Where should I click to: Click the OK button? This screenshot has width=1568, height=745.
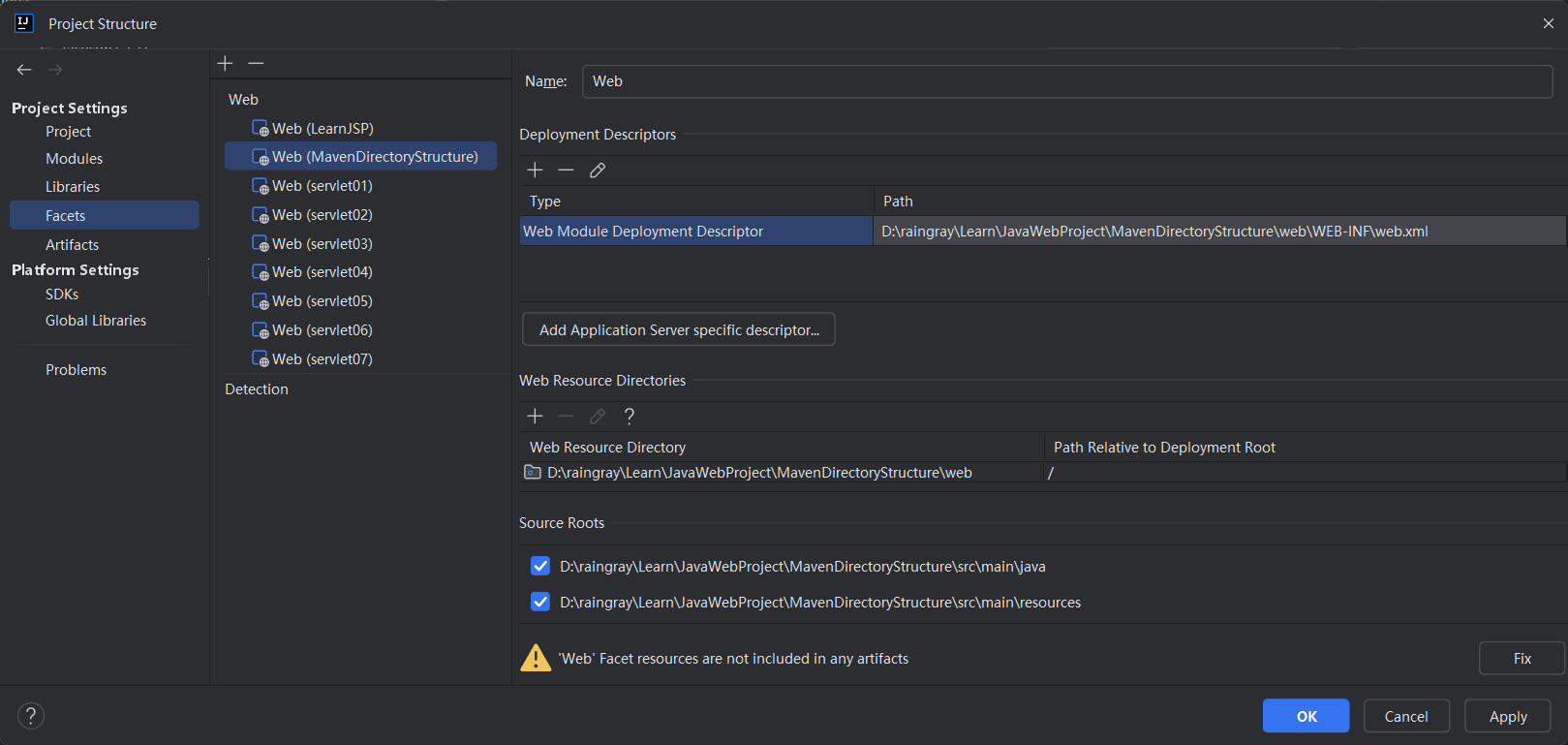(1307, 716)
